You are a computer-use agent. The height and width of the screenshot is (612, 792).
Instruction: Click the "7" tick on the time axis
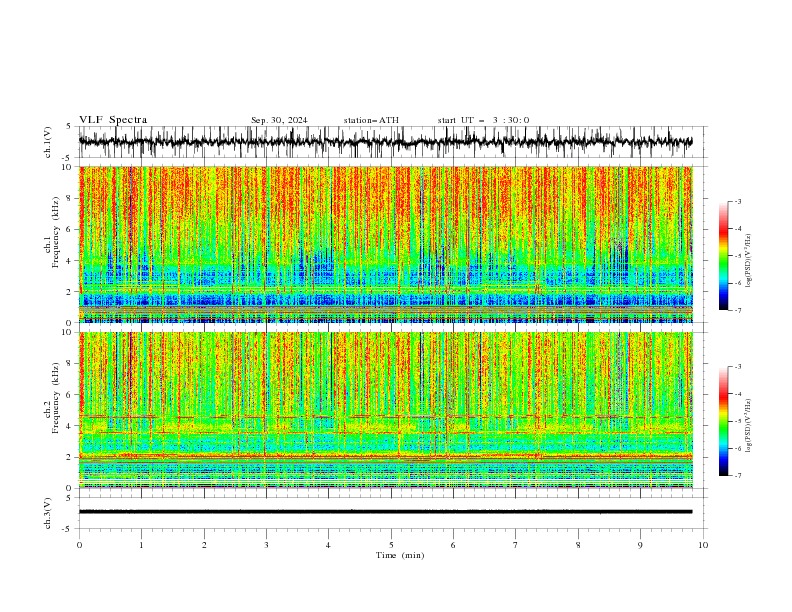(516, 545)
